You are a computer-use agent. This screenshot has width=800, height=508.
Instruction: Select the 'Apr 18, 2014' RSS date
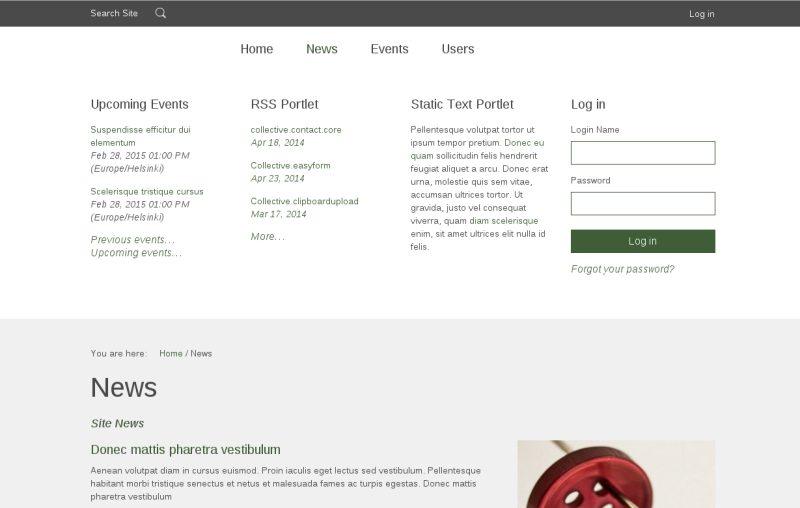tap(278, 143)
